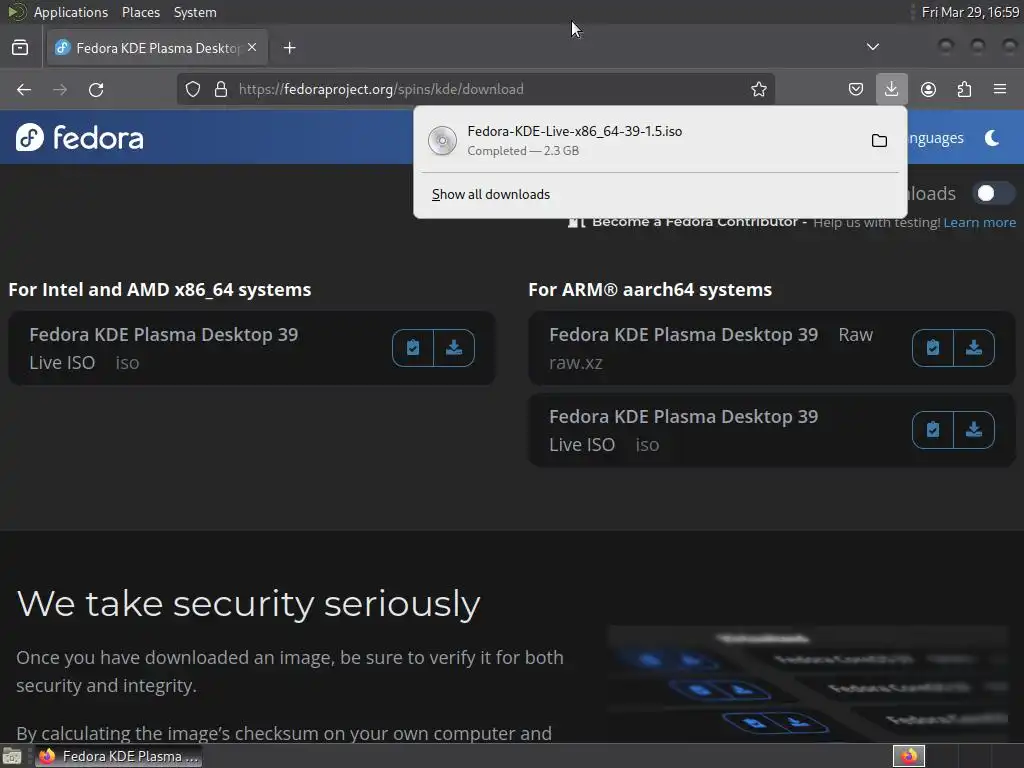Verify checksum for the x86_64 Live ISO
This screenshot has width=1024, height=768.
click(413, 347)
